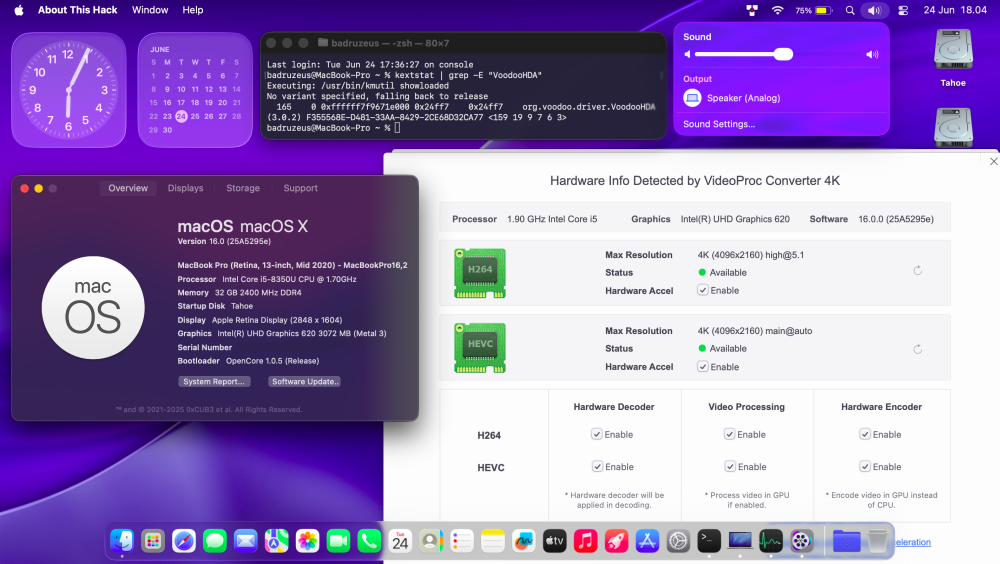Open Activity Monitor from the dock

(771, 541)
